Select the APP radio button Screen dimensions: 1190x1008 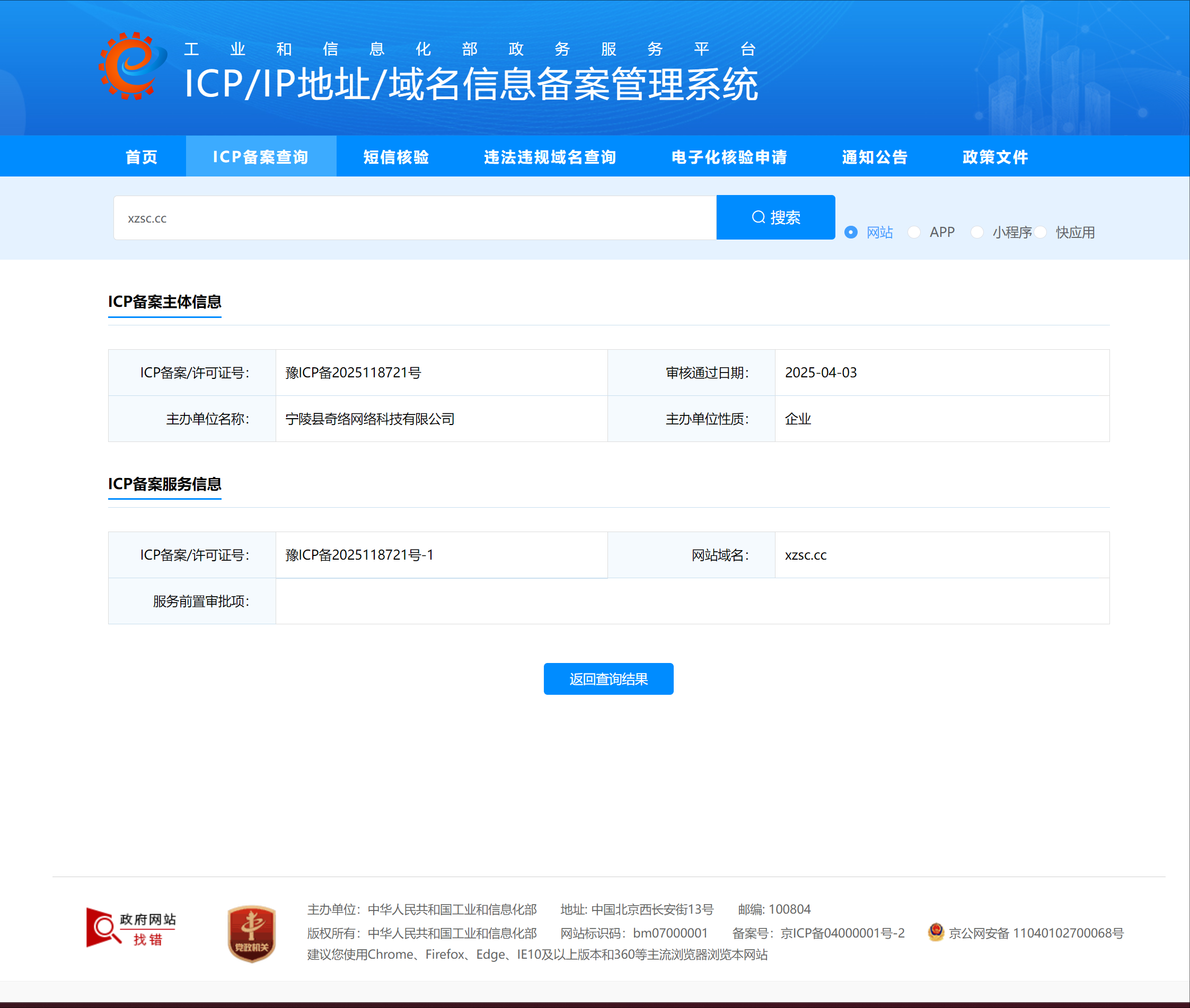coord(914,232)
